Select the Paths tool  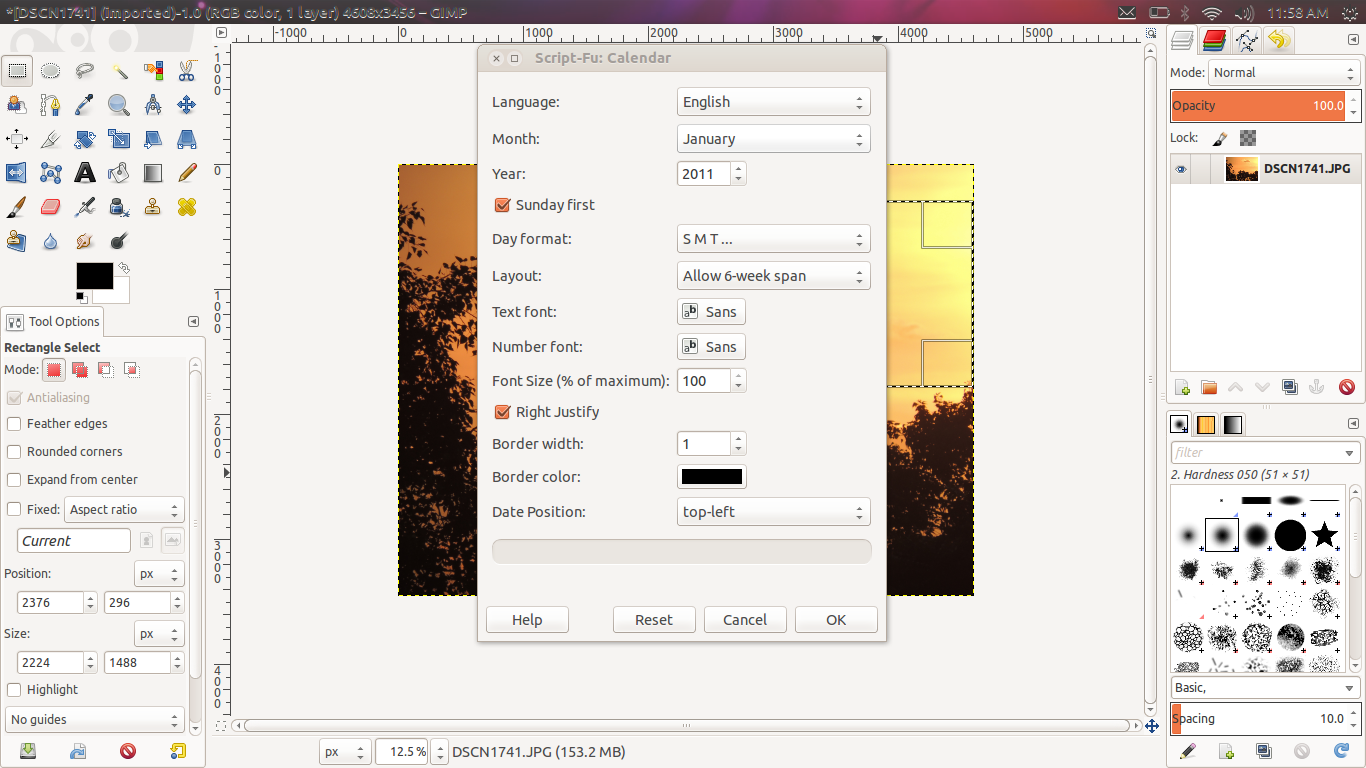pos(51,105)
